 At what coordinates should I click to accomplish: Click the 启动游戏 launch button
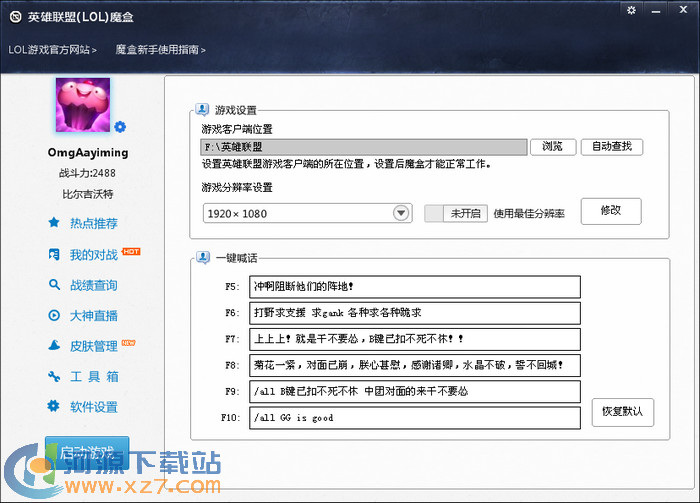click(x=87, y=453)
